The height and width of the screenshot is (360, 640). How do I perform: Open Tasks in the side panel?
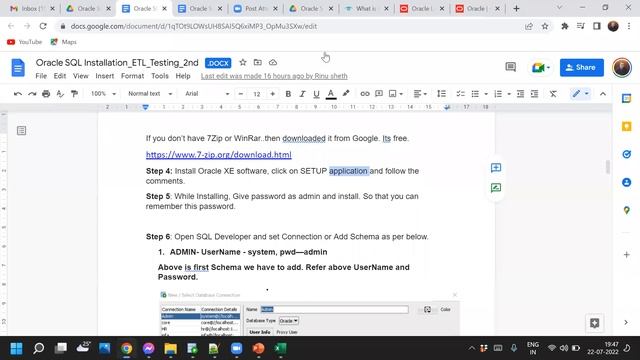627,154
